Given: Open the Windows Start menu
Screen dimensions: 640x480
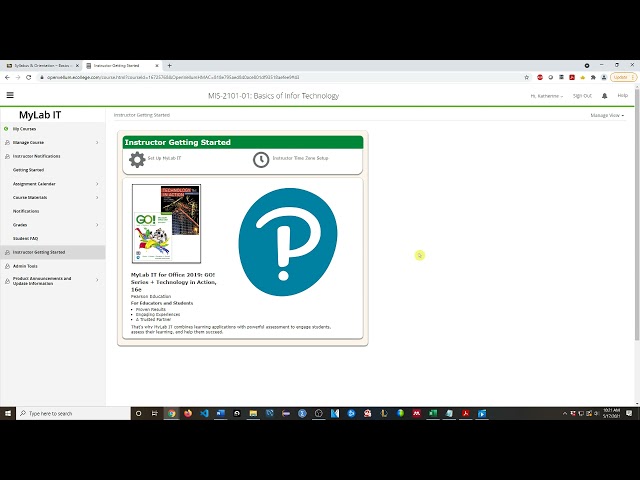Looking at the screenshot, I should pos(8,413).
